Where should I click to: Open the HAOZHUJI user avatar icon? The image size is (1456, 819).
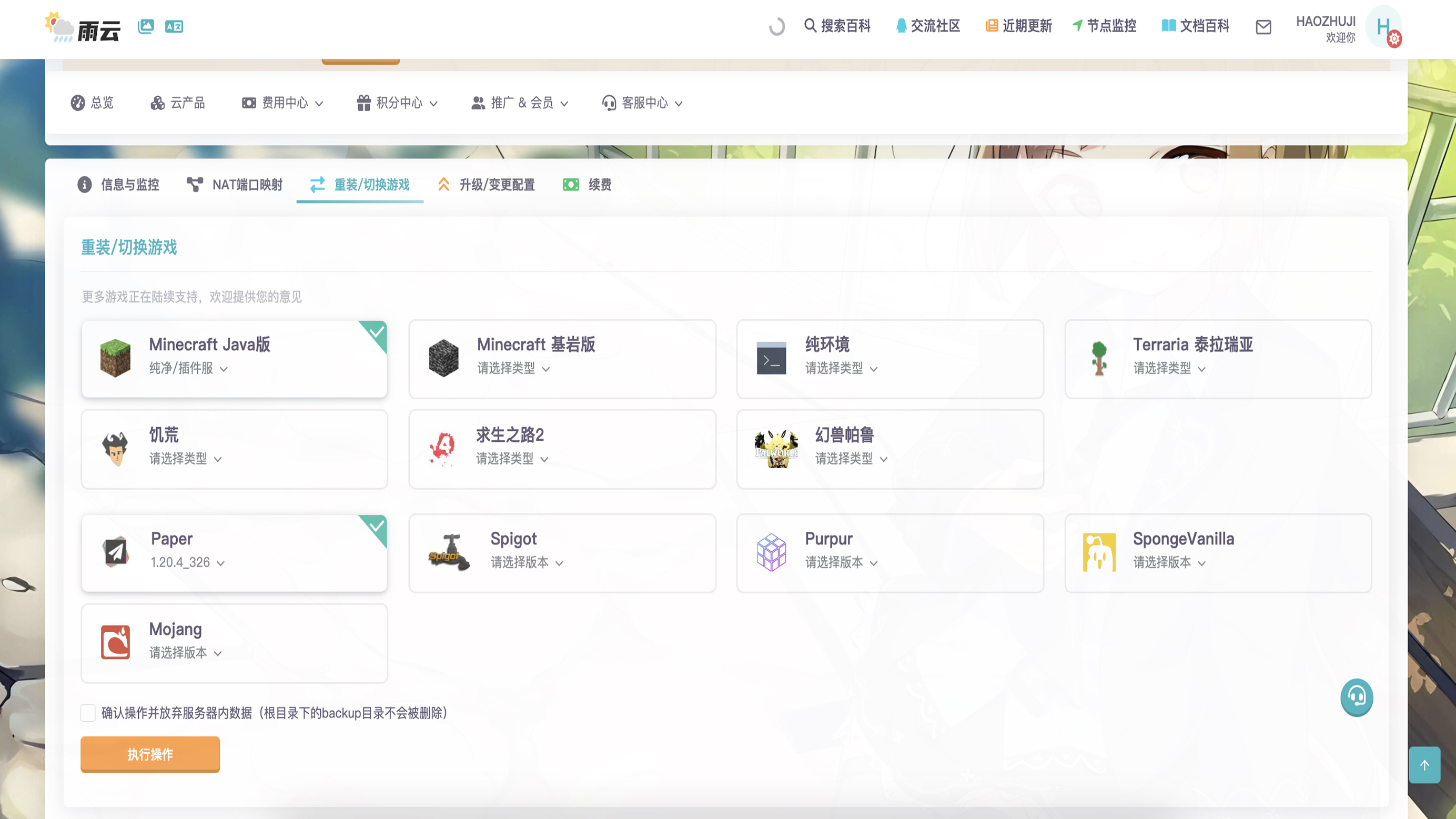(1382, 26)
